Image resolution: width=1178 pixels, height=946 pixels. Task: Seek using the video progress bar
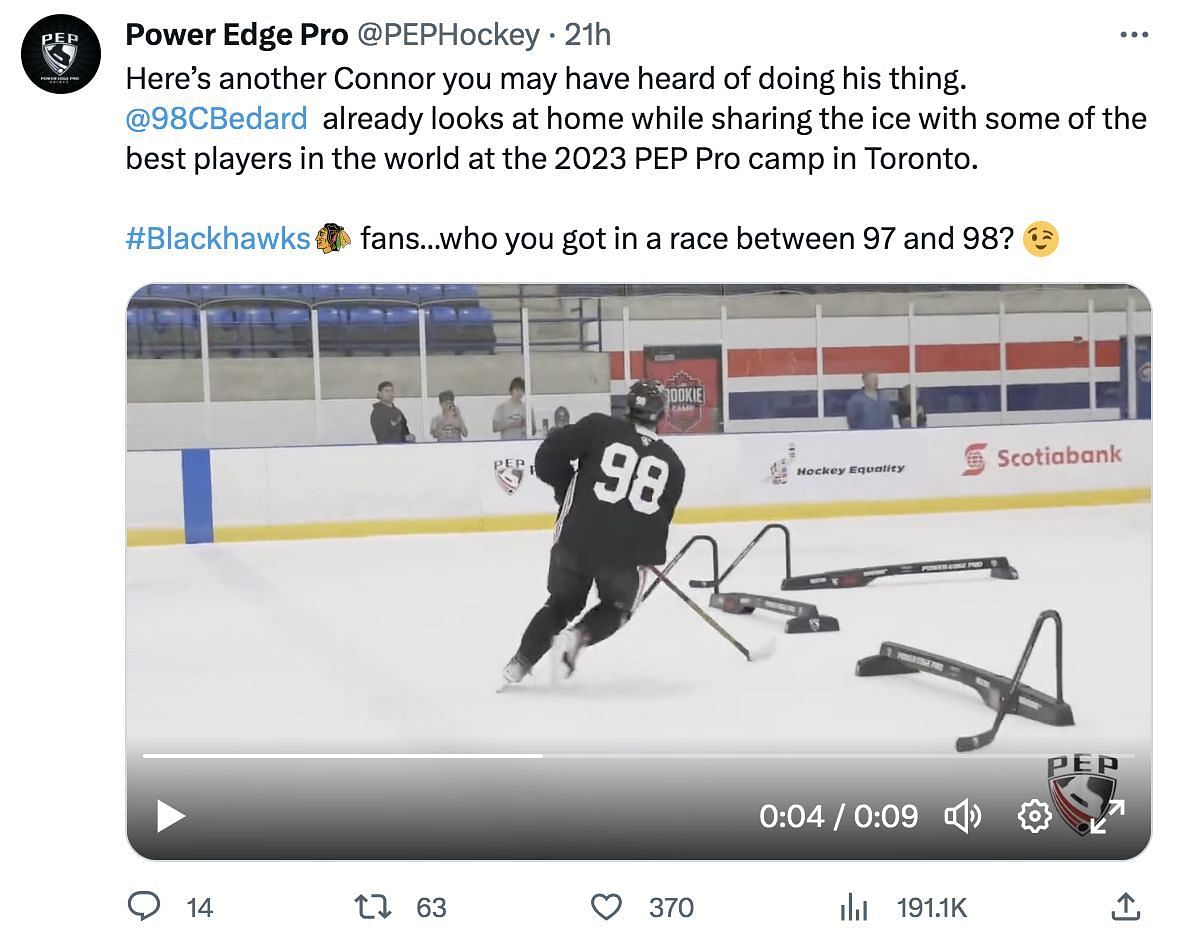(638, 756)
